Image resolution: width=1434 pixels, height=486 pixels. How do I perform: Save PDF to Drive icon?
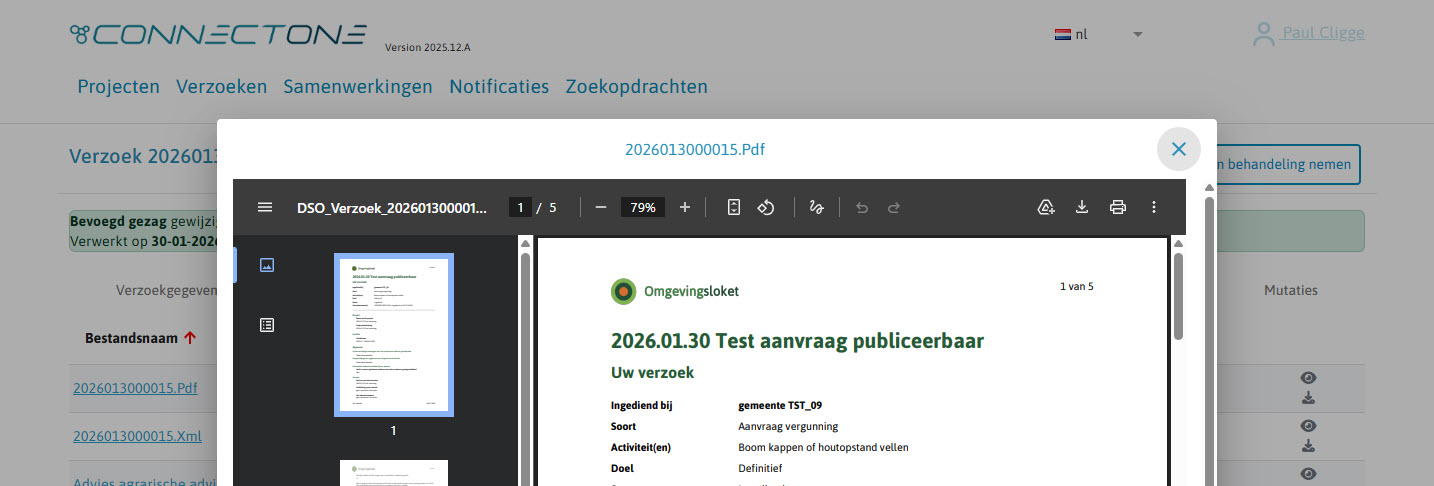[1046, 207]
